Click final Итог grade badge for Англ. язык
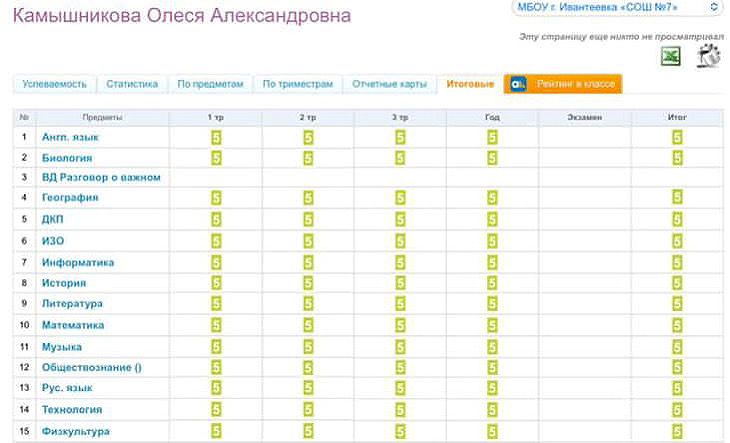 (x=677, y=136)
